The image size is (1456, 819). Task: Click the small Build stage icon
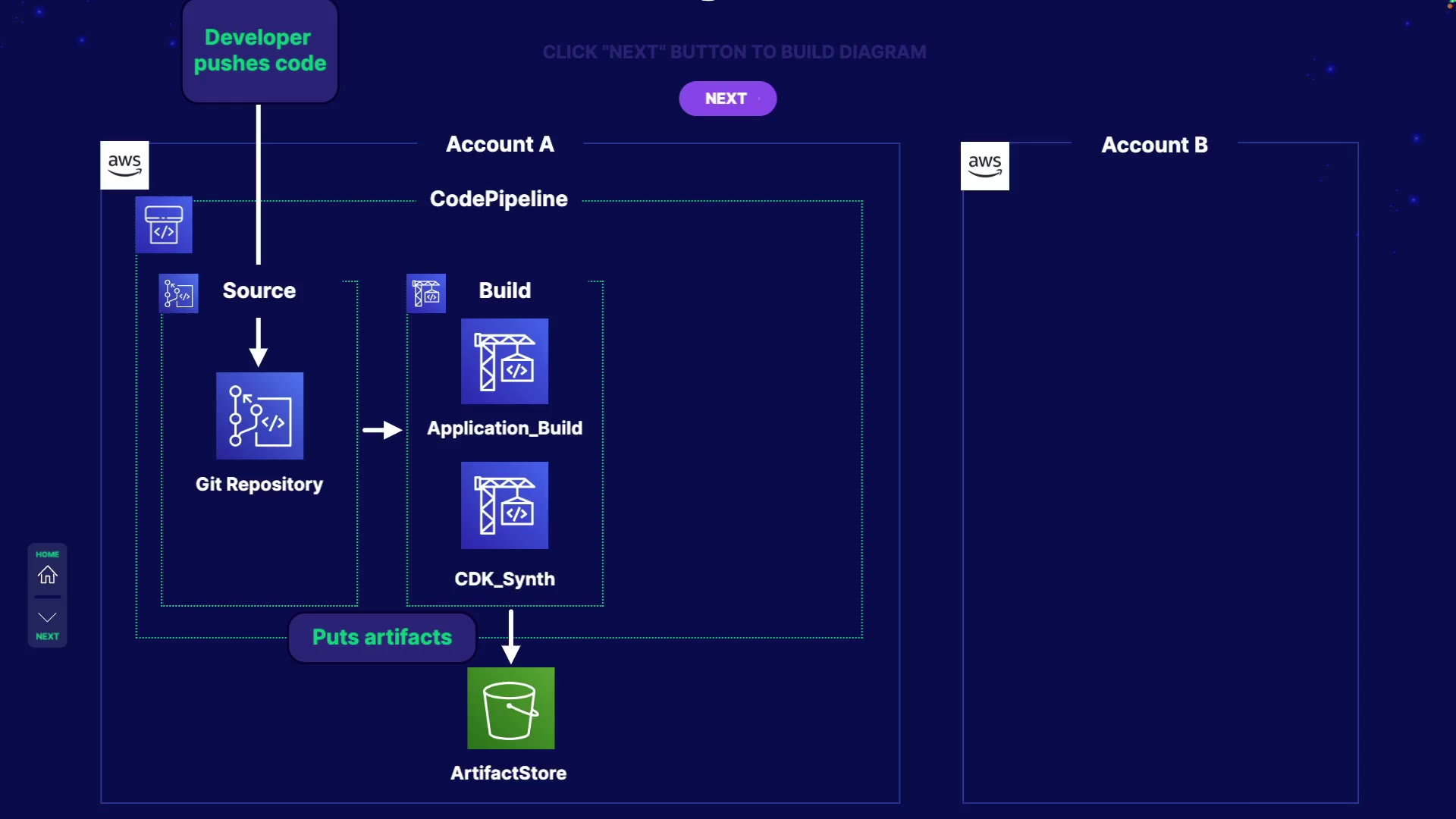(x=426, y=293)
